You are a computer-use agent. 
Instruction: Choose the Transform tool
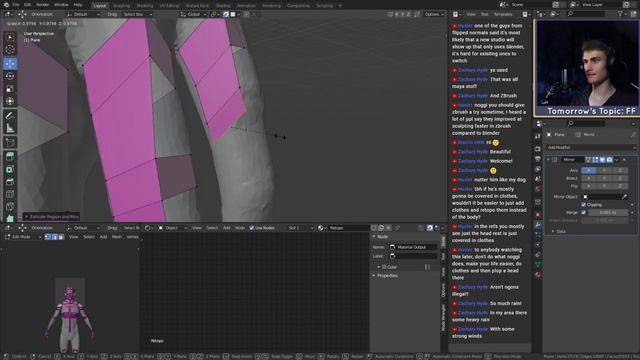10,101
